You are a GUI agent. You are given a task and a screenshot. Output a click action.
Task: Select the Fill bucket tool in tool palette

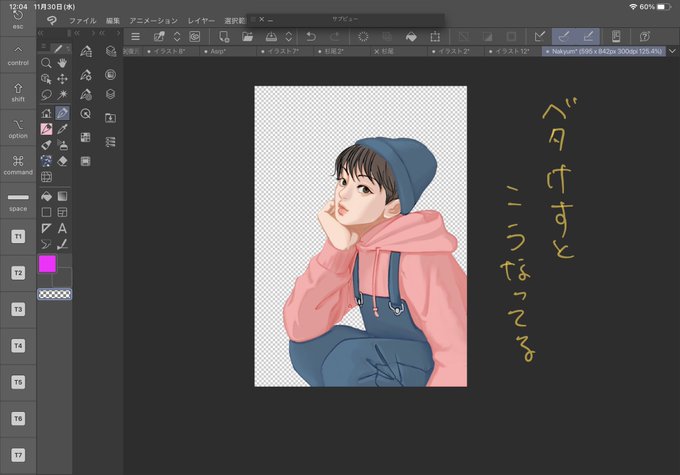(46, 197)
